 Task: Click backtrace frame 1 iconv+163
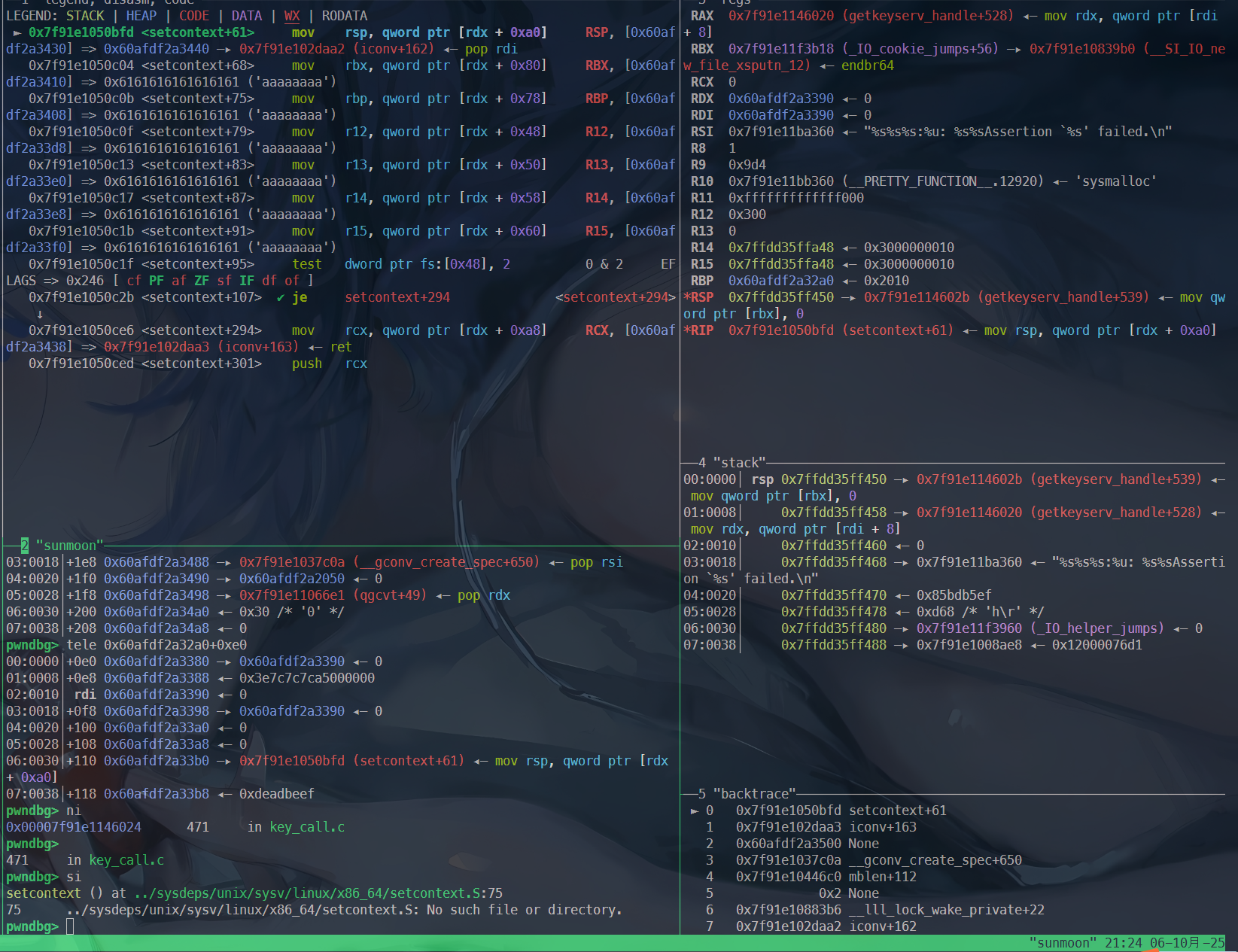pyautogui.click(x=883, y=827)
